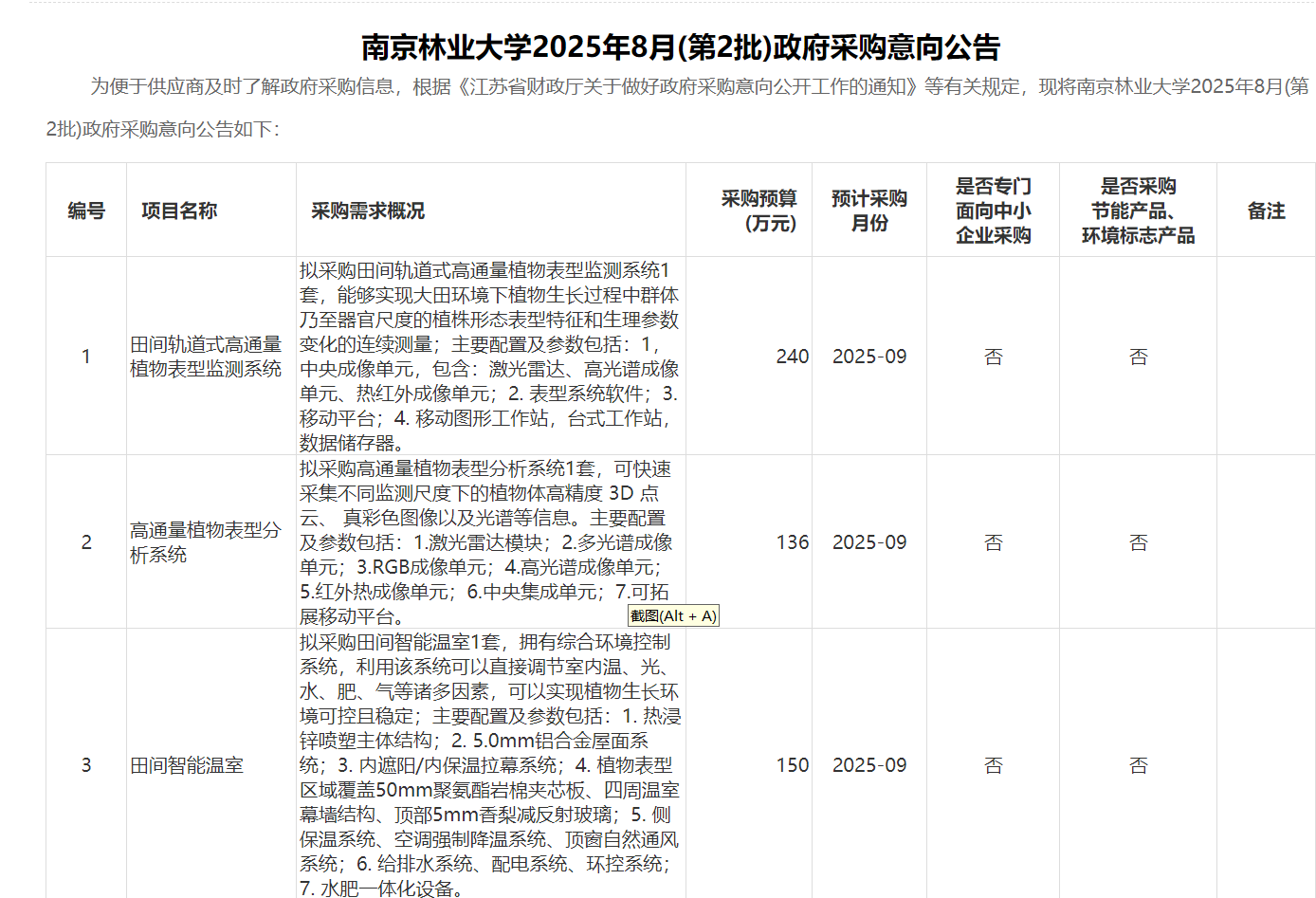1316x898 pixels.
Task: Click description starting 拟采购田间轨道式高通量植物表型监测系统1套
Action: (x=490, y=357)
